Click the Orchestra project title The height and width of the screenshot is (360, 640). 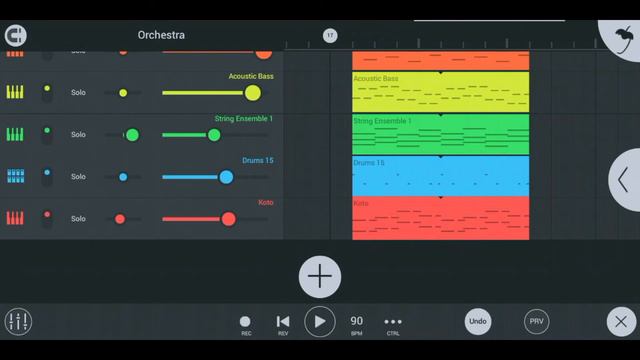[161, 35]
